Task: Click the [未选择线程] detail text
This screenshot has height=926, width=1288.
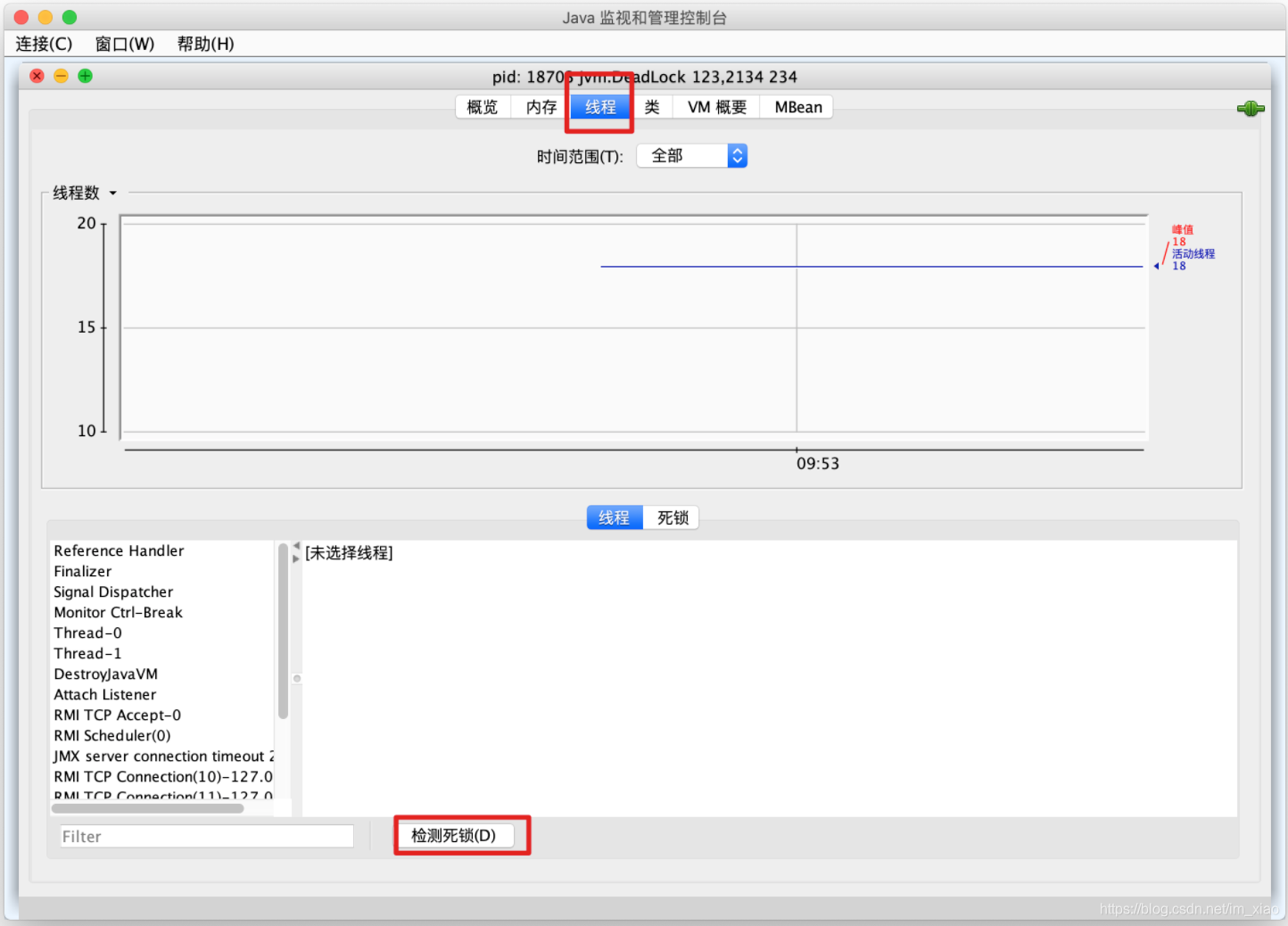Action: pos(349,553)
